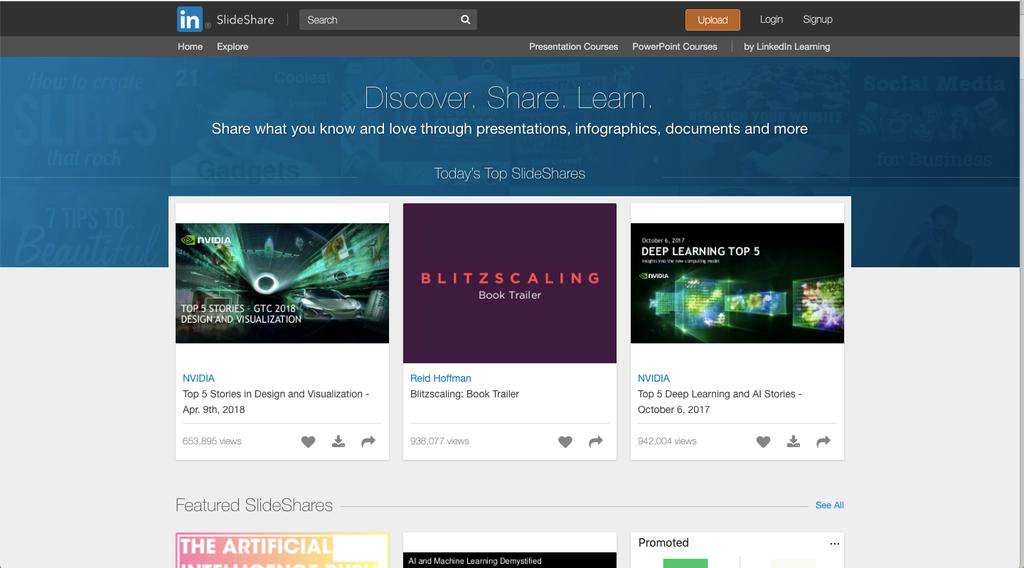1024x568 pixels.
Task: Open NVIDIA author link on Deep Learning card
Action: point(654,378)
